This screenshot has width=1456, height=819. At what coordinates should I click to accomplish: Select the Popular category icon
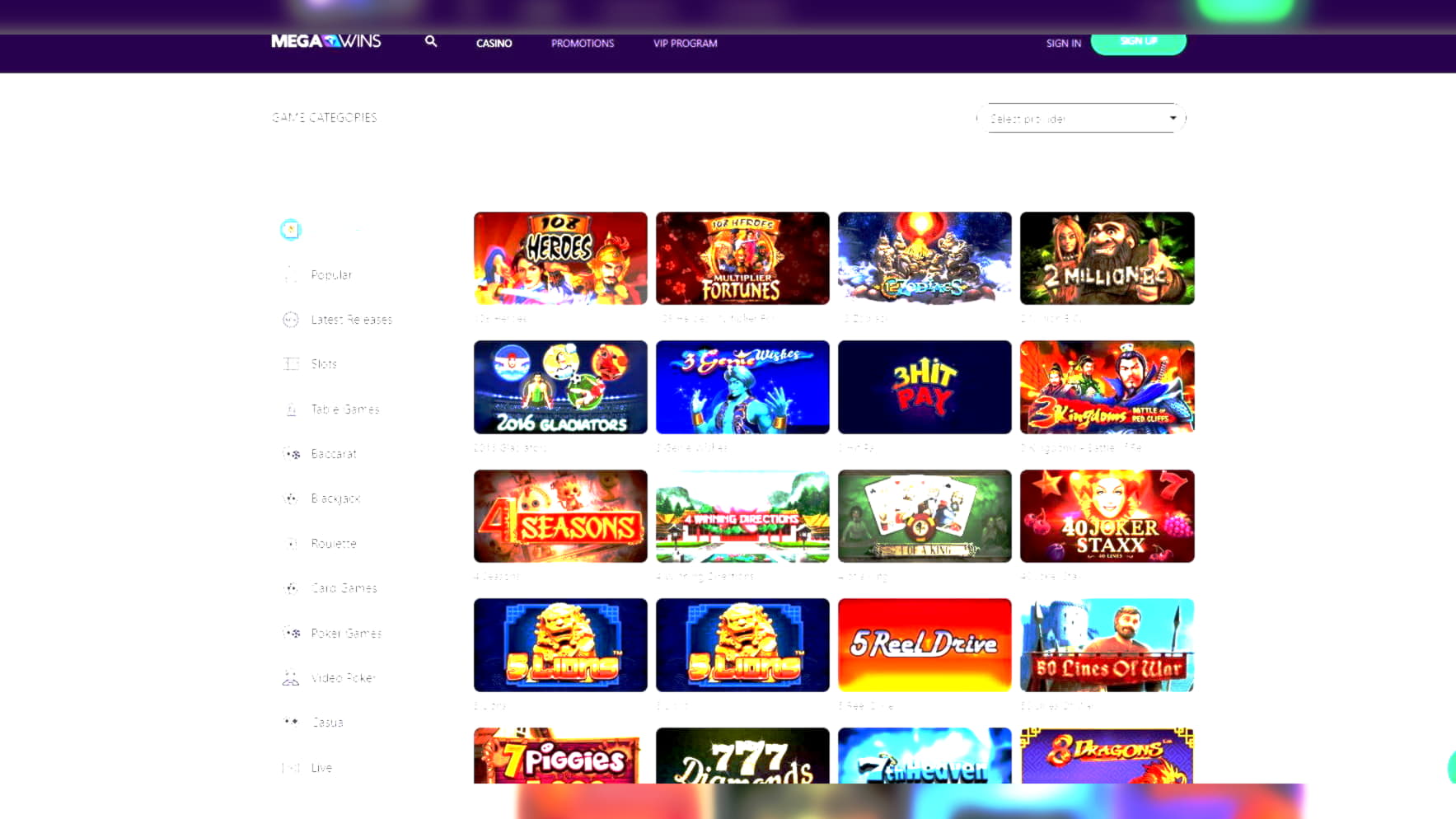(x=290, y=275)
